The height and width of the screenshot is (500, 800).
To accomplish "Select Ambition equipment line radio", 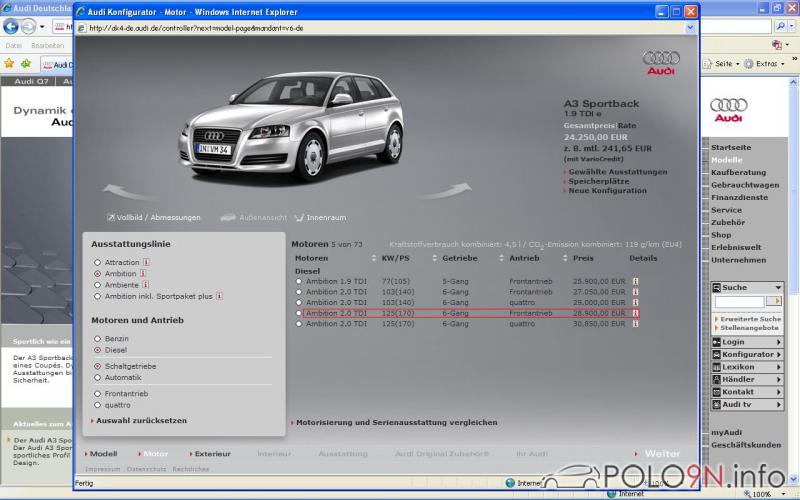I will coord(97,273).
